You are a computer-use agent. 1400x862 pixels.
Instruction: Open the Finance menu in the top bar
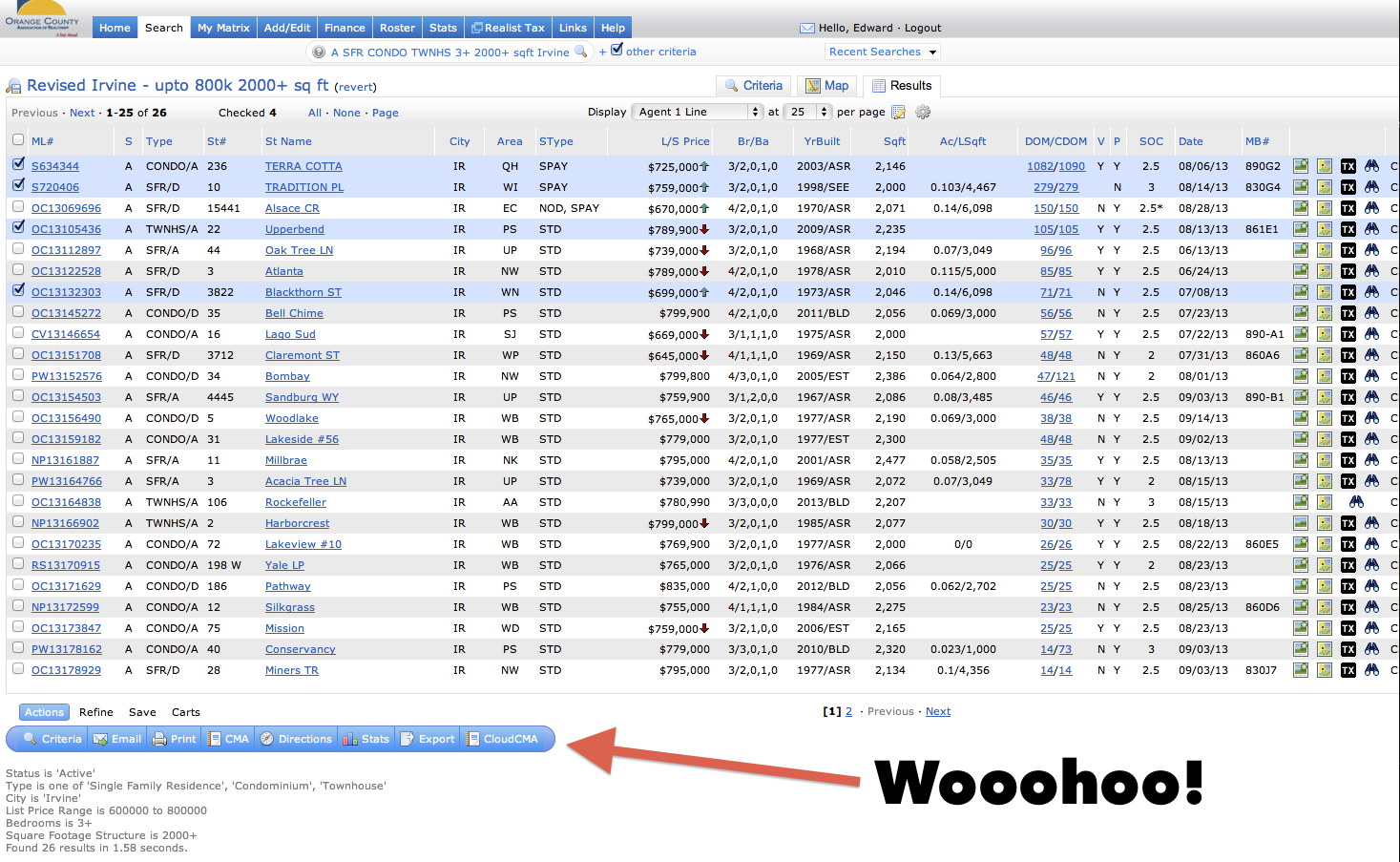(345, 27)
